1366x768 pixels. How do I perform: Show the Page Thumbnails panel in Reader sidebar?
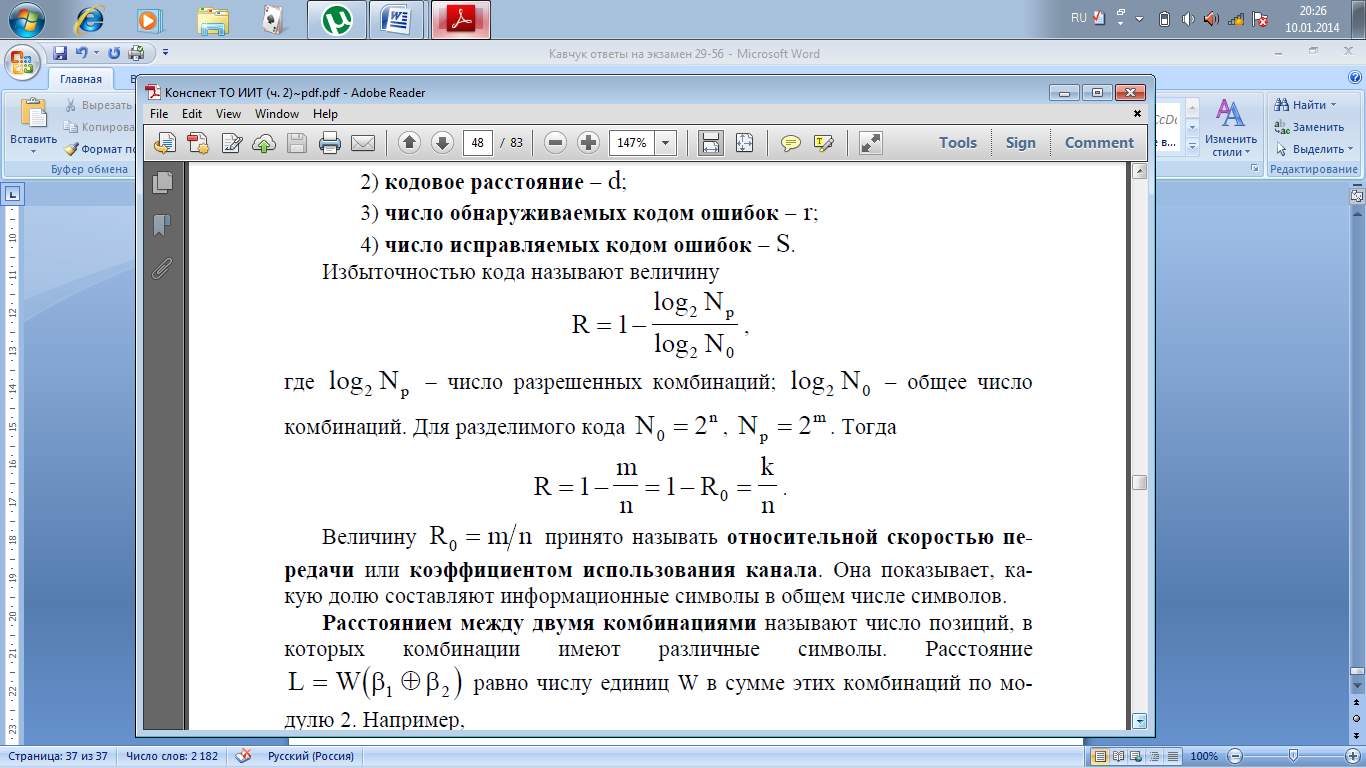coord(162,181)
